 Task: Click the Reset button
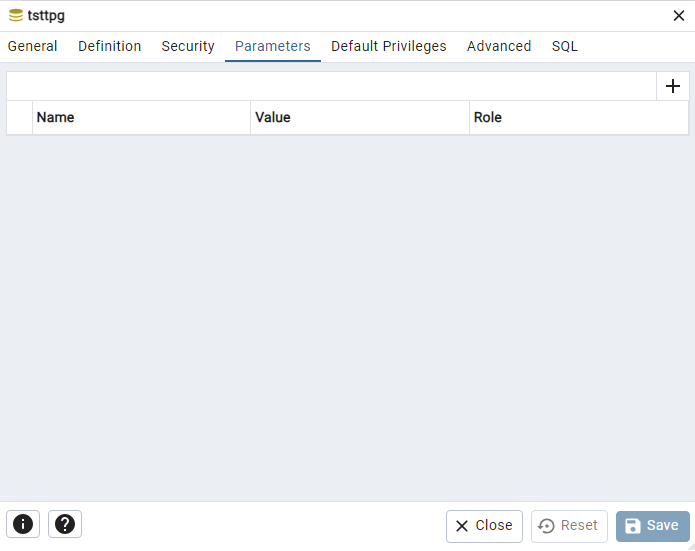pyautogui.click(x=569, y=526)
